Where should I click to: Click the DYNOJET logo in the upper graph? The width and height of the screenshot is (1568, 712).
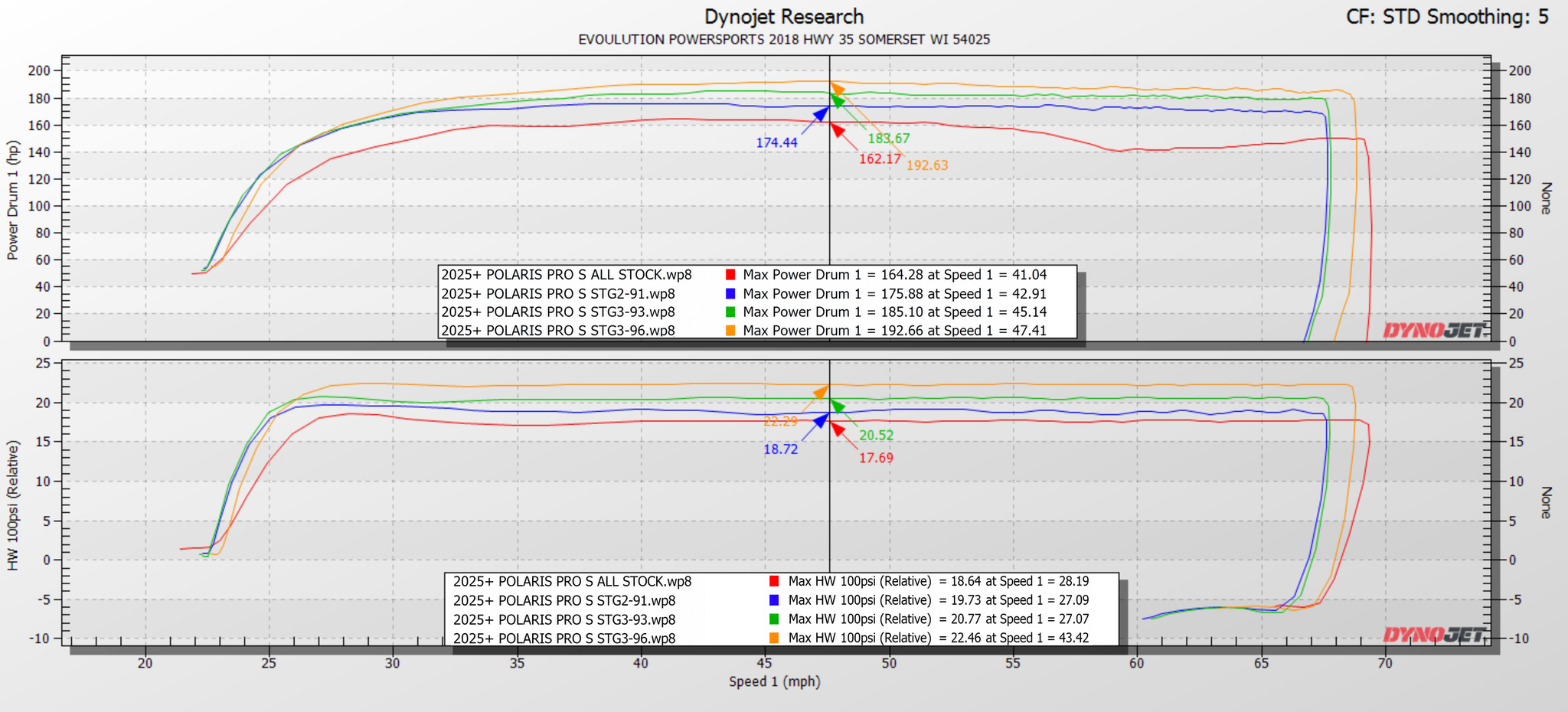1435,330
